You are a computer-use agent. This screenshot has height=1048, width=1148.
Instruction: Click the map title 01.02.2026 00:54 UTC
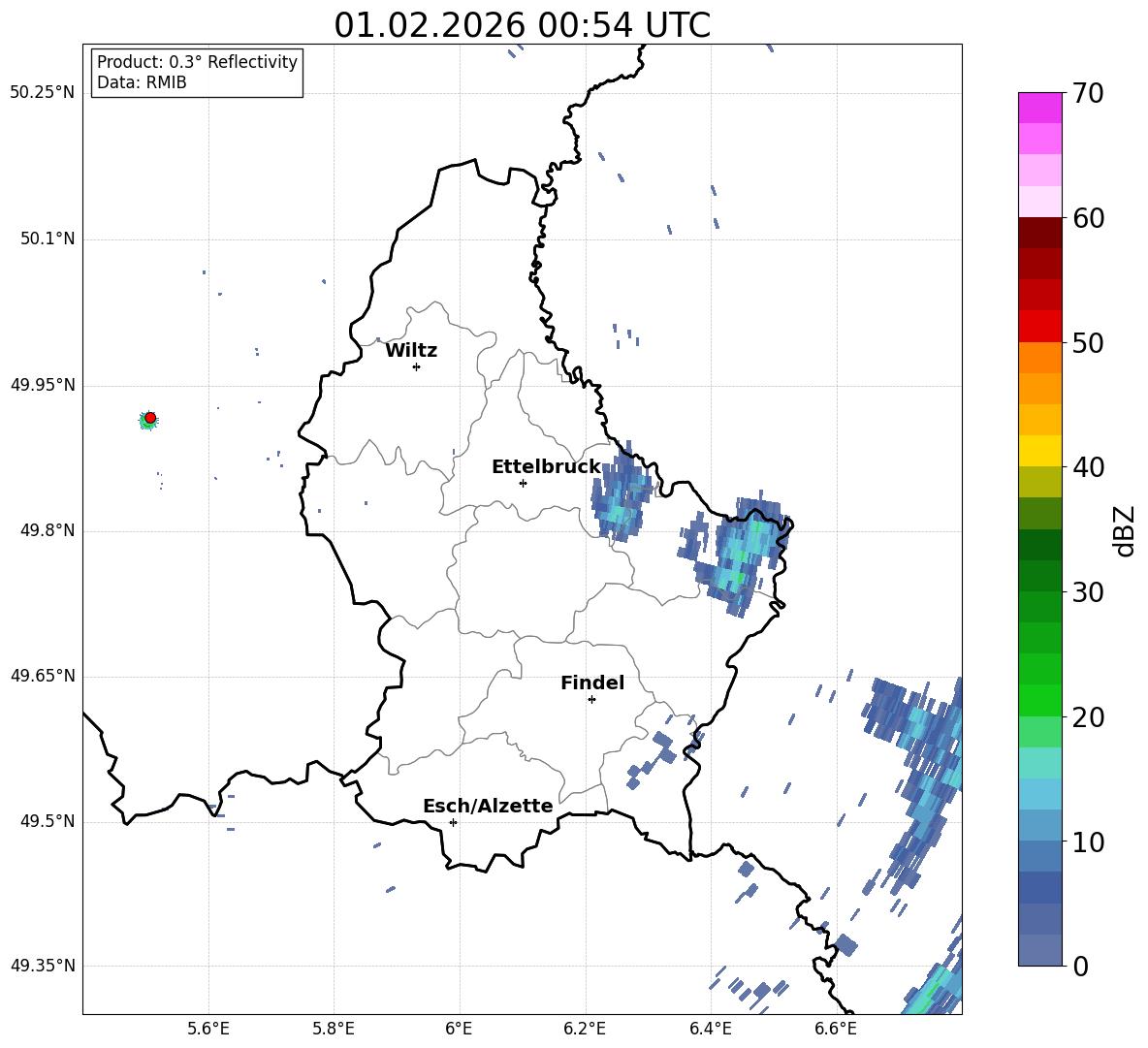pyautogui.click(x=522, y=25)
